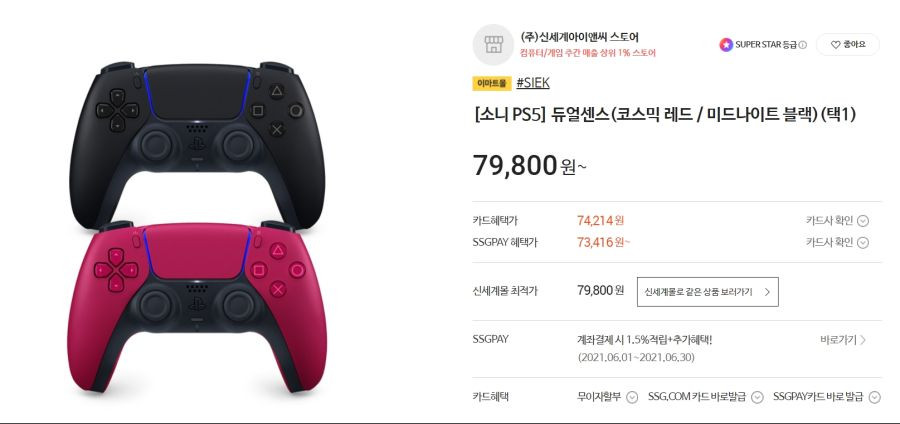Viewport: 900px width, 424px height.
Task: Click the Midnight Black controller image
Action: tap(197, 143)
